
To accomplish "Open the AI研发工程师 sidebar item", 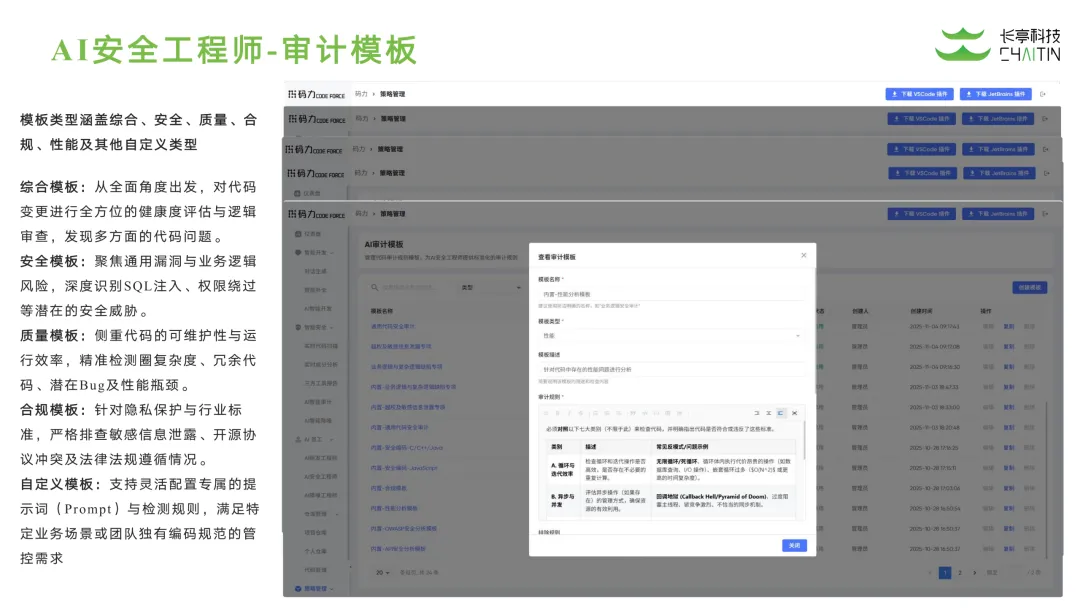I will coord(320,458).
